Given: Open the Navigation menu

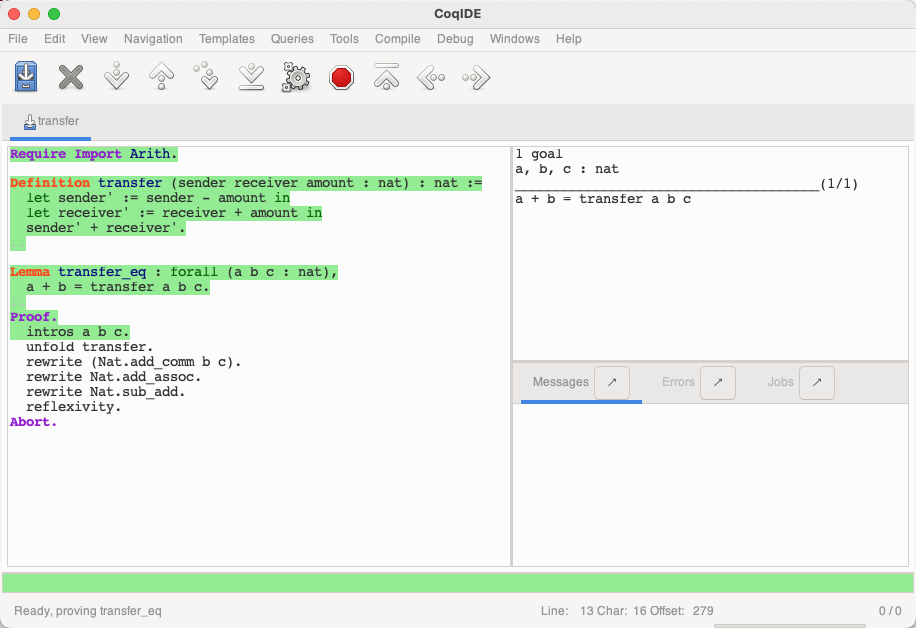Looking at the screenshot, I should [x=153, y=39].
